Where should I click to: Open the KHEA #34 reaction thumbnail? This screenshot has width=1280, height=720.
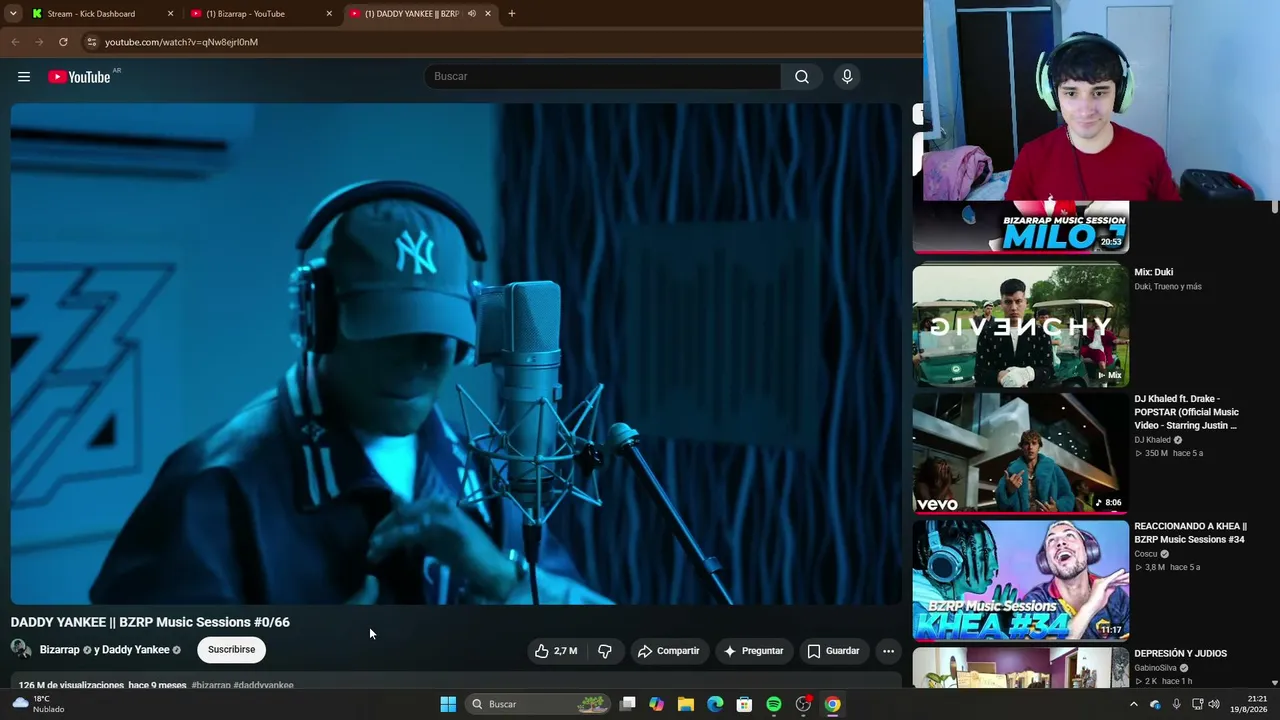[1020, 580]
